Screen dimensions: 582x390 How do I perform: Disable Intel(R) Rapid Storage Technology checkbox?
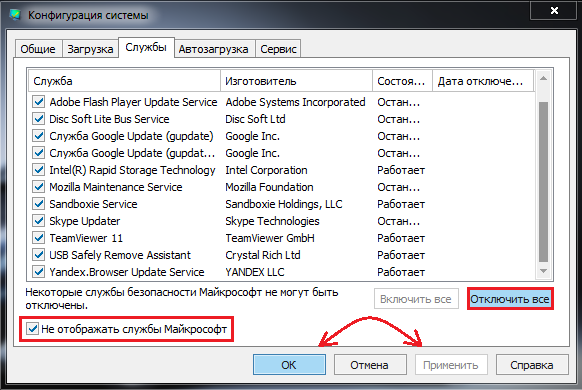pyautogui.click(x=38, y=170)
